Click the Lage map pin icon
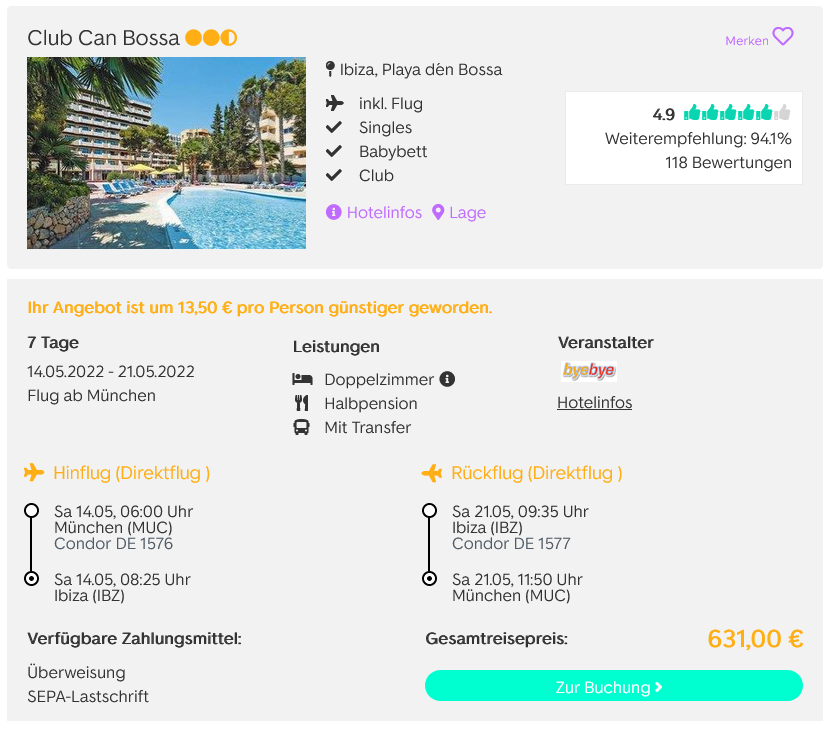Viewport: 833px width, 731px height. point(438,212)
